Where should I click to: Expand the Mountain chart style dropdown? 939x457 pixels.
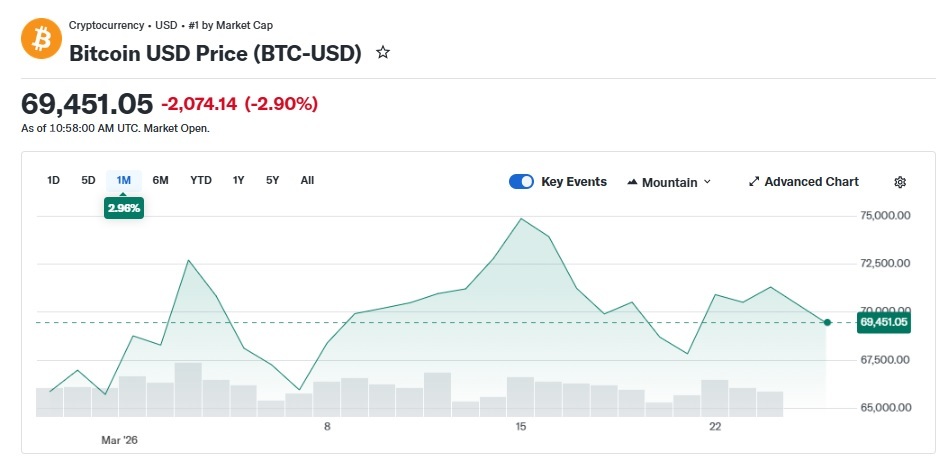tap(707, 182)
